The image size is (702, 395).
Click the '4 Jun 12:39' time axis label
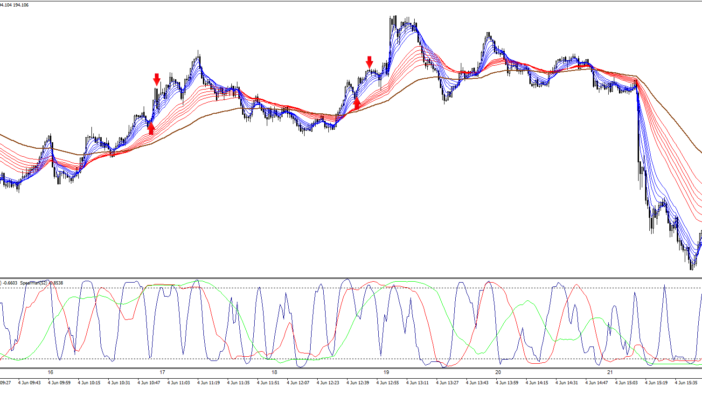358,383
